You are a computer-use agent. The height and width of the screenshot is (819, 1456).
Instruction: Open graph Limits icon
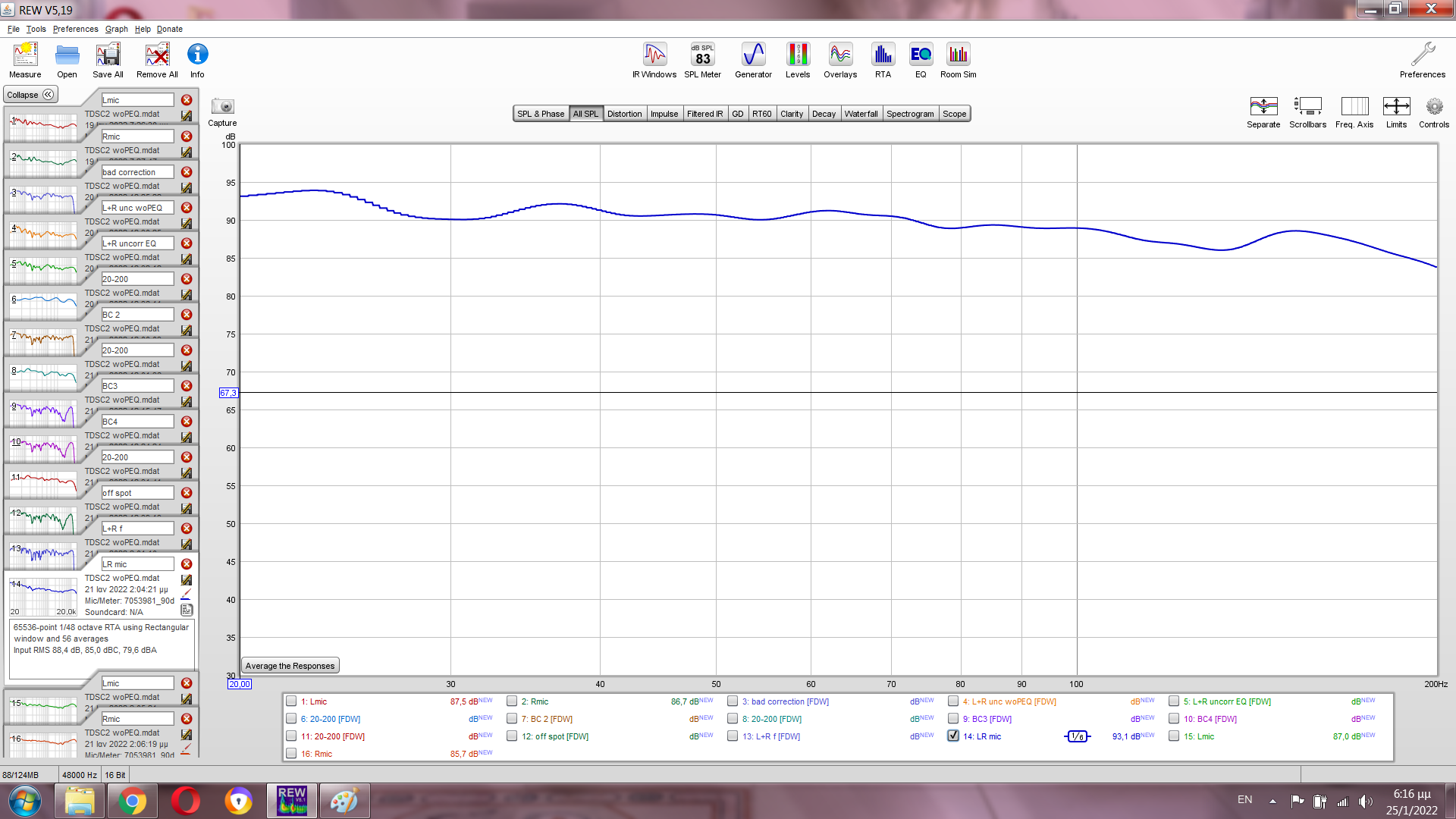click(1396, 112)
